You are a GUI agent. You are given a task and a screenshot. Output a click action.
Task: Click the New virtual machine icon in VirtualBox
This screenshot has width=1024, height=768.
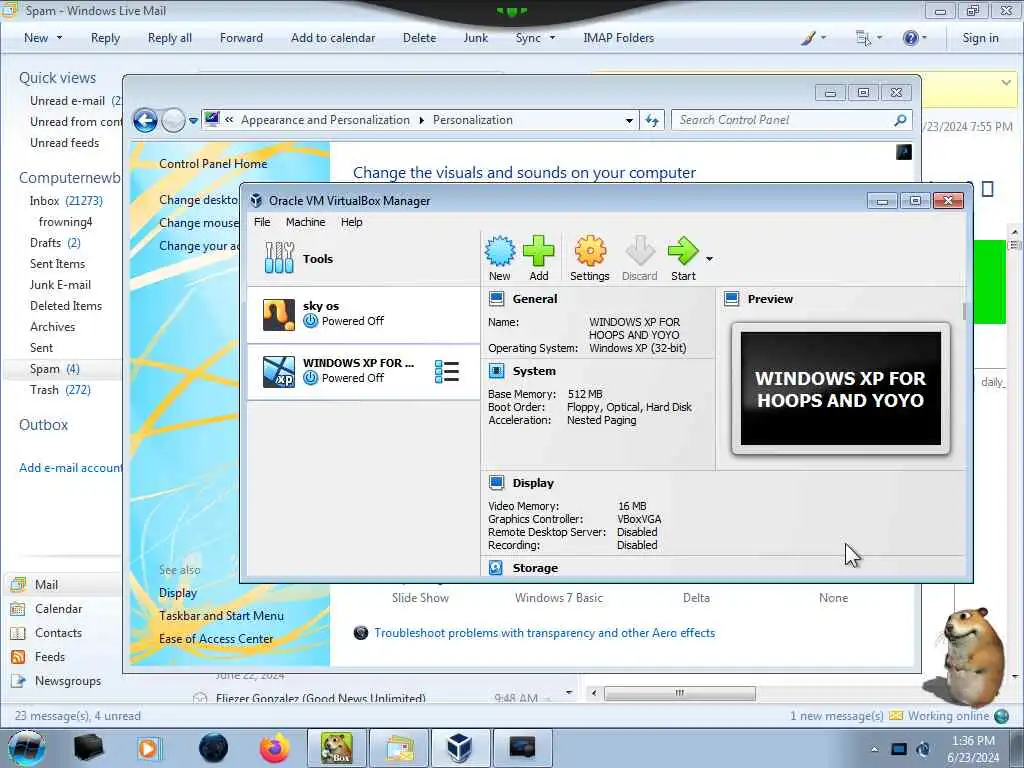coord(500,251)
